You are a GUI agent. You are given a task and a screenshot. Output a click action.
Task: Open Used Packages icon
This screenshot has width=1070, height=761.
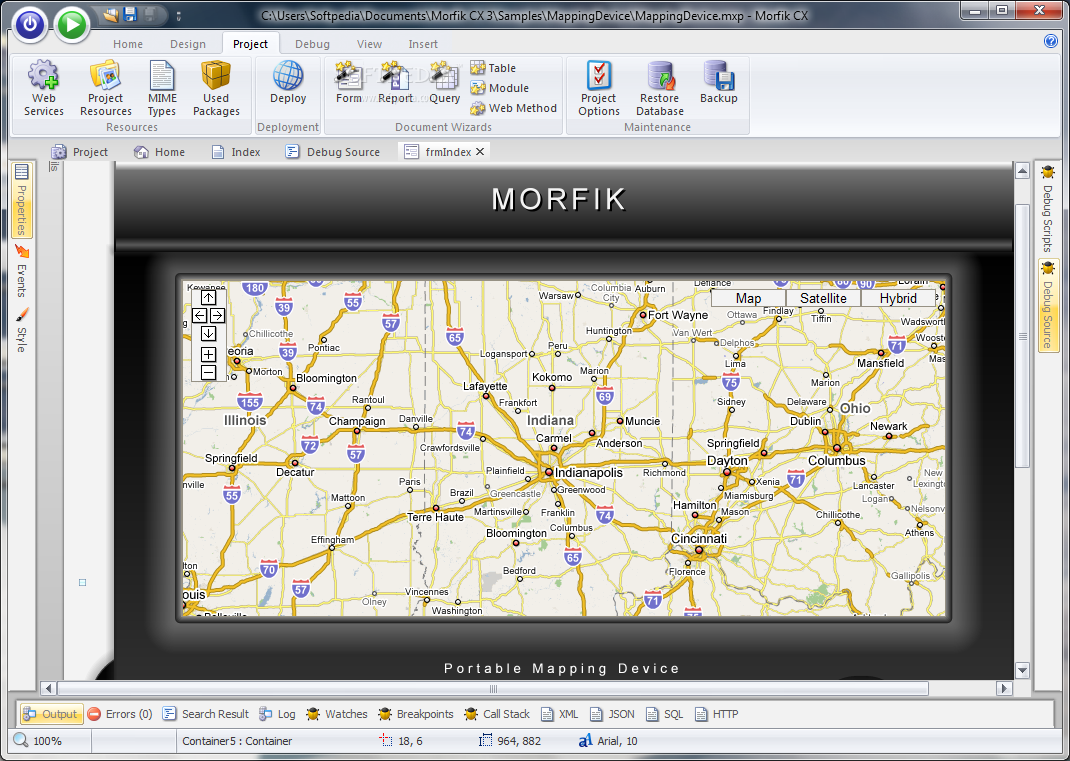pyautogui.click(x=216, y=89)
